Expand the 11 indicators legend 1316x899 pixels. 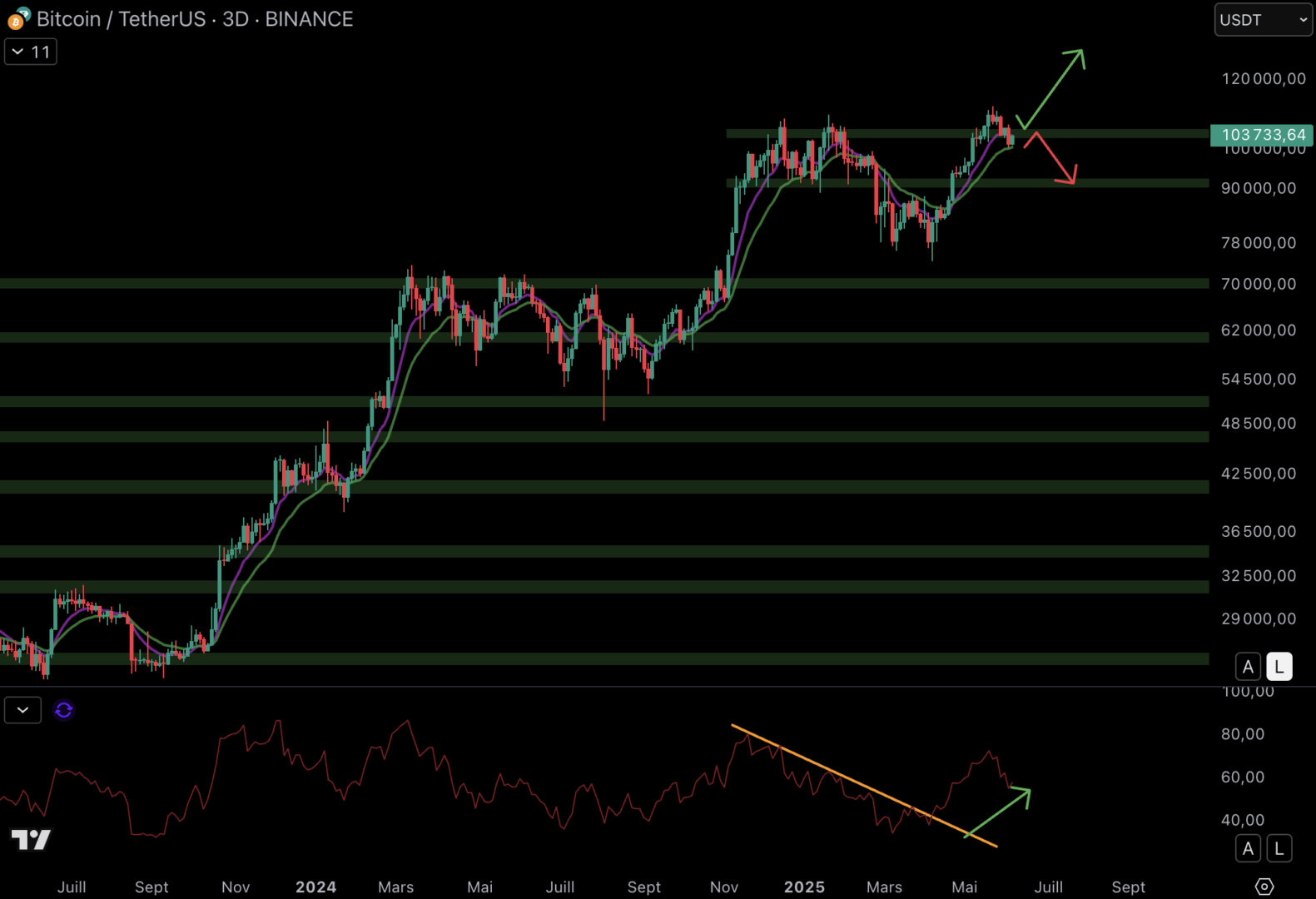click(31, 52)
